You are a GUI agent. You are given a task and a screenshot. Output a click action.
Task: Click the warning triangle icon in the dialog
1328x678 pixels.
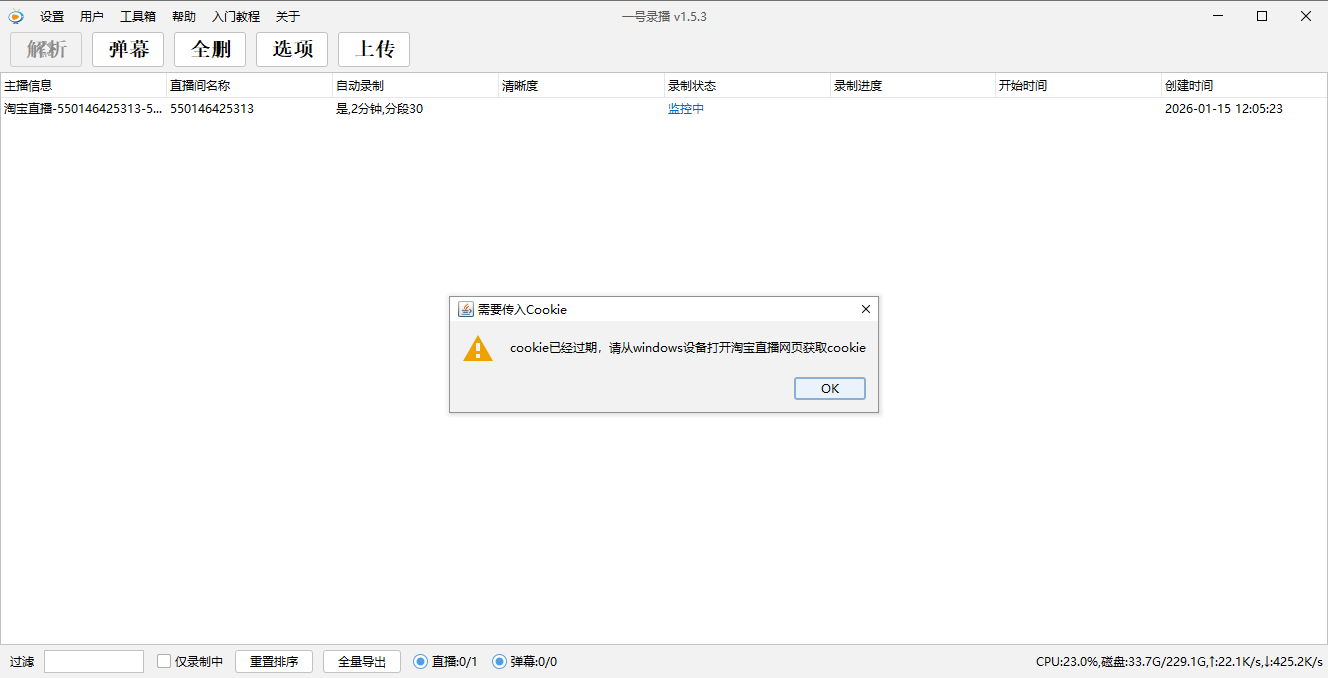478,349
